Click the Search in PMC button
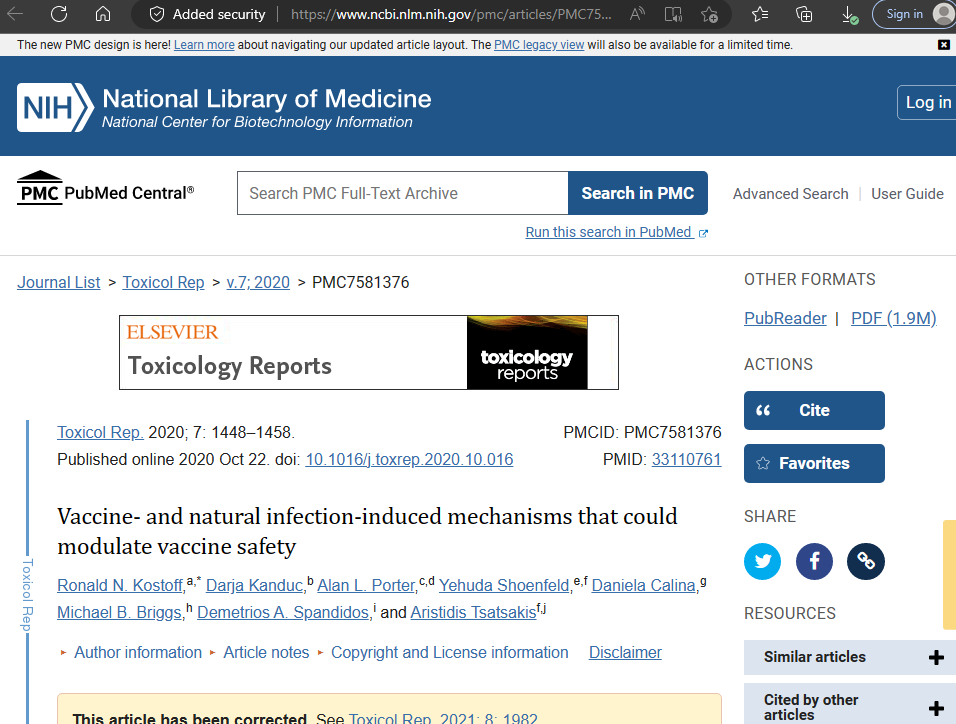Screen dimensions: 956x724 (638, 193)
